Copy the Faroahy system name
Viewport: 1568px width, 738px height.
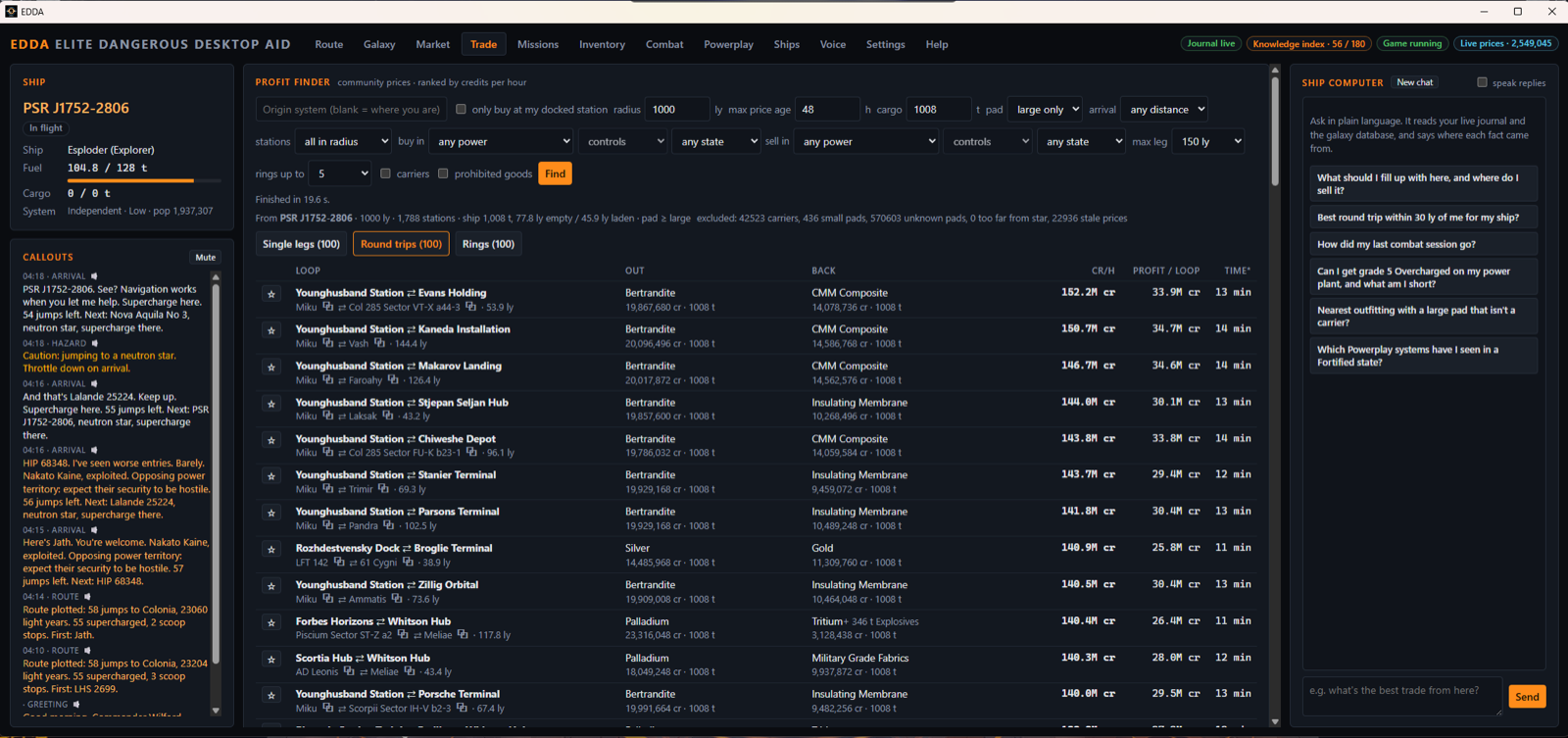click(392, 379)
